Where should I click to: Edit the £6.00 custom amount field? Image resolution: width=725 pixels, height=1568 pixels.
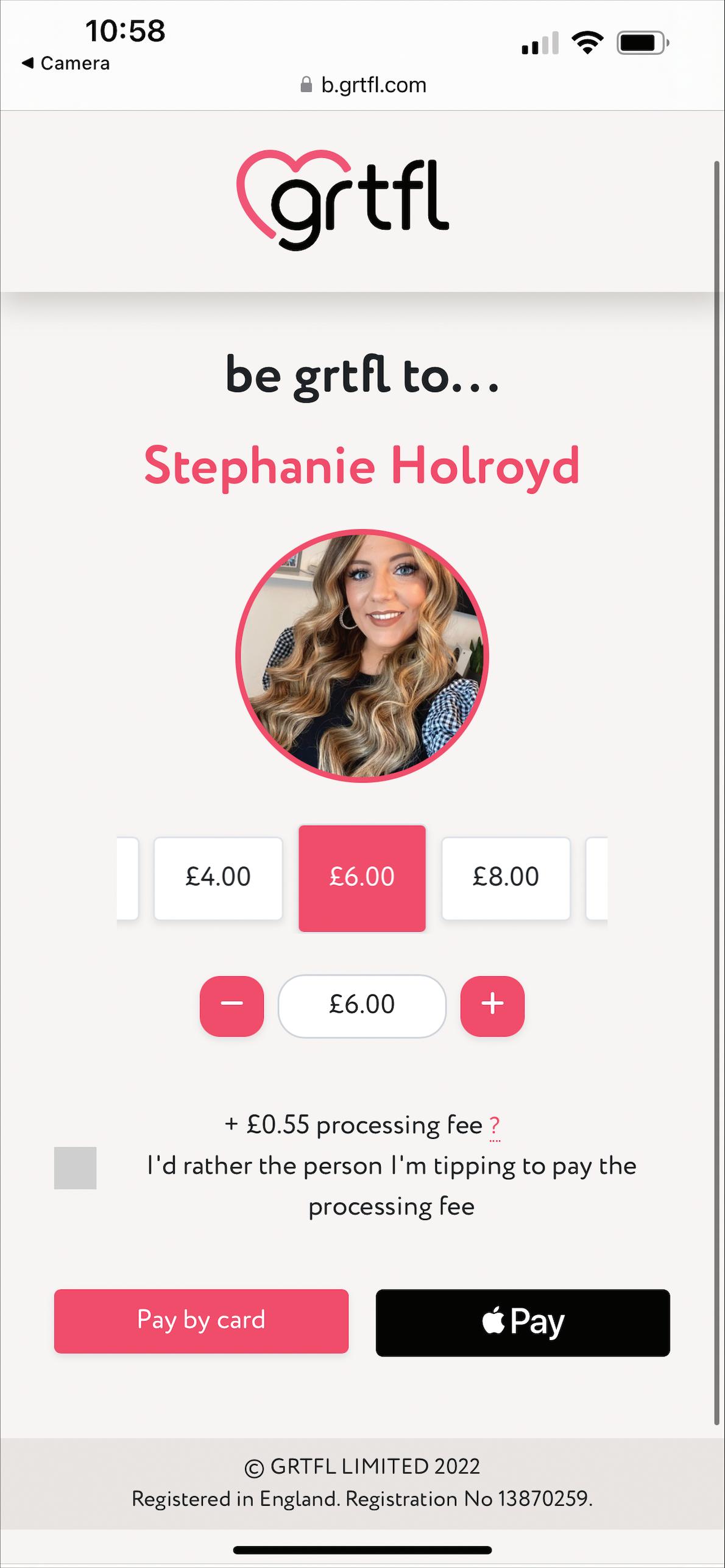tap(362, 1006)
